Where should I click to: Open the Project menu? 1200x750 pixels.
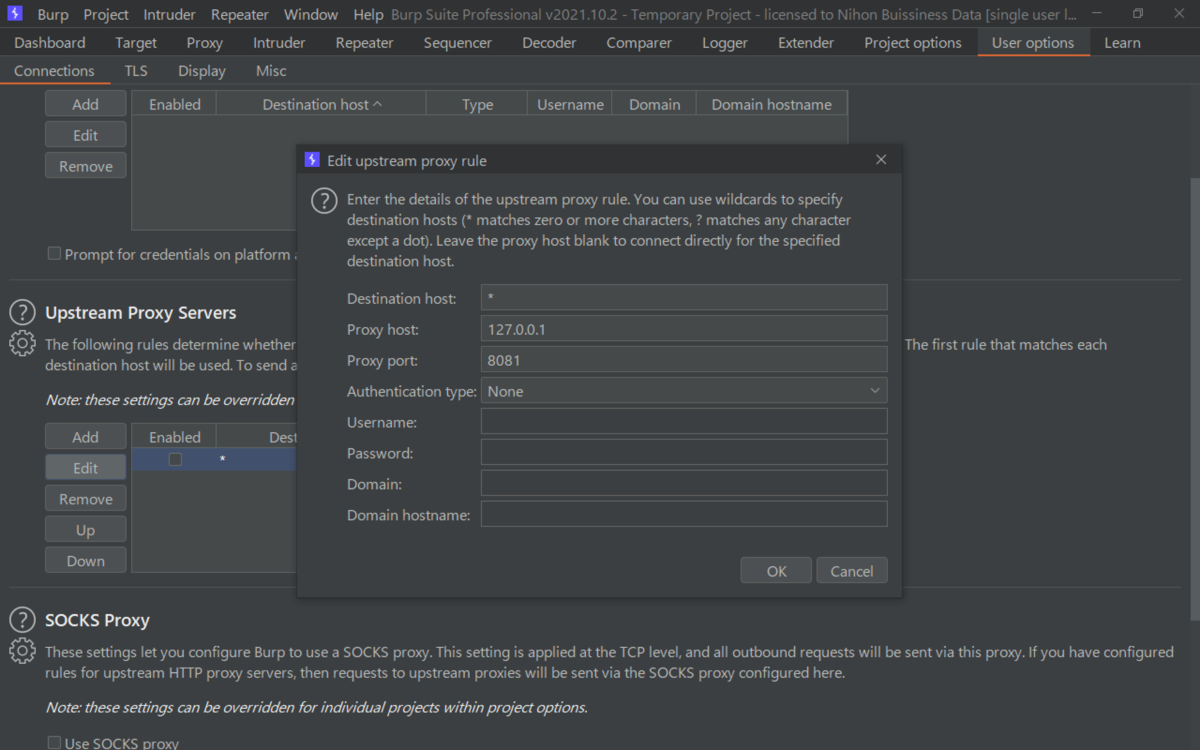pos(106,15)
